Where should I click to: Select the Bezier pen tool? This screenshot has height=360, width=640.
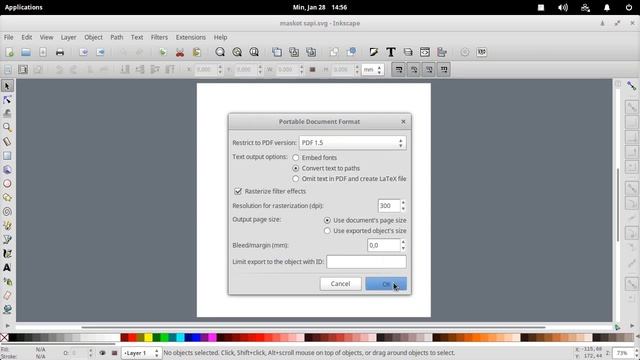[7, 240]
